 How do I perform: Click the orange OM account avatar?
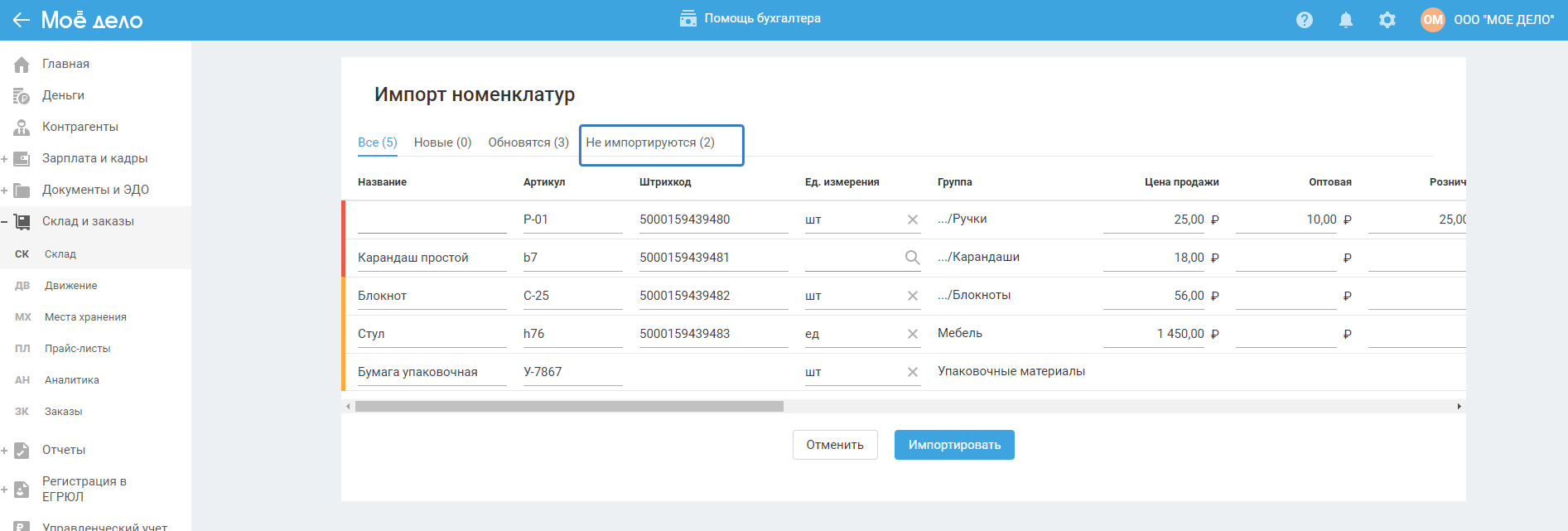1432,20
